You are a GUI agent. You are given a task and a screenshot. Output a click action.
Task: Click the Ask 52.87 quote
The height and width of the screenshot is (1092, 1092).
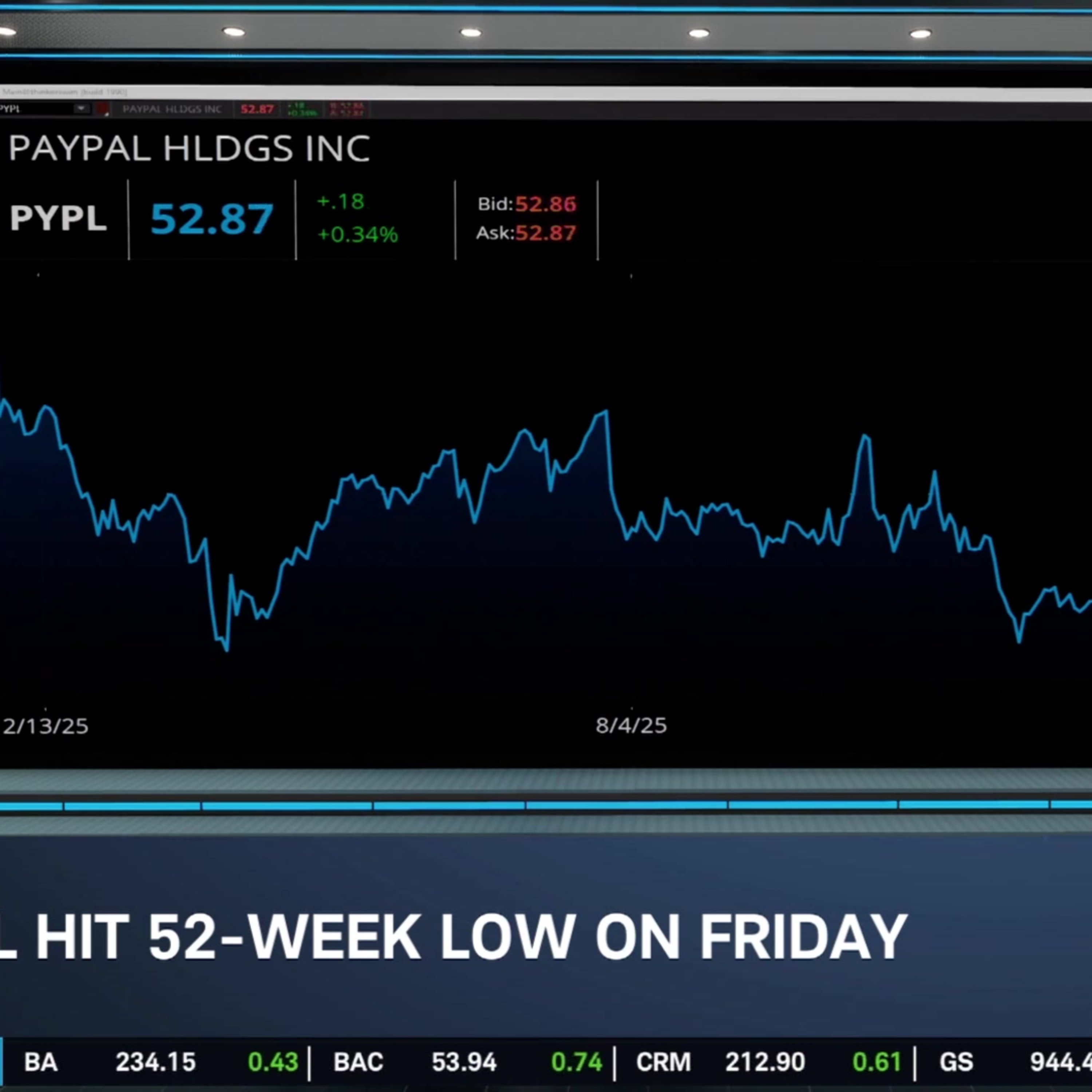(526, 233)
